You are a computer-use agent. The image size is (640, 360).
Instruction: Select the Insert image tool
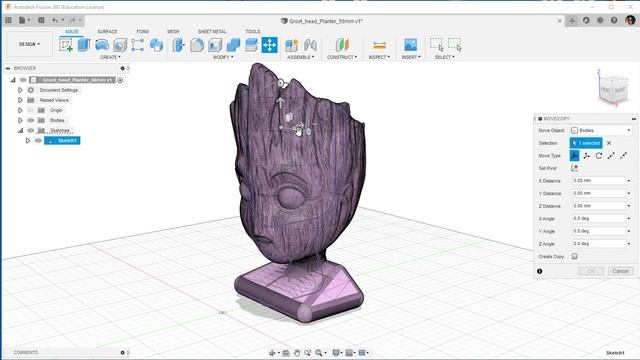coord(411,45)
